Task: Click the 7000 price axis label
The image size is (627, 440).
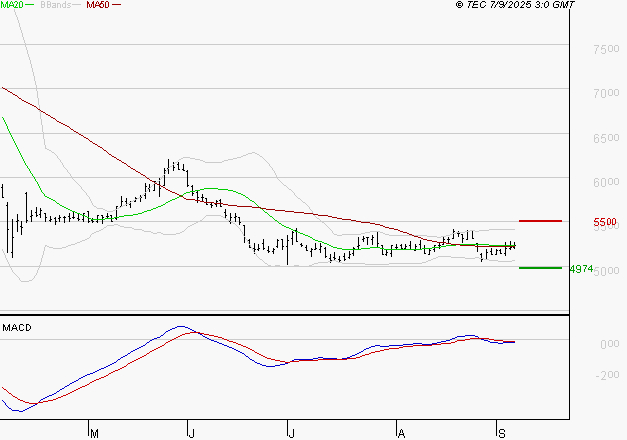Action: [605, 93]
